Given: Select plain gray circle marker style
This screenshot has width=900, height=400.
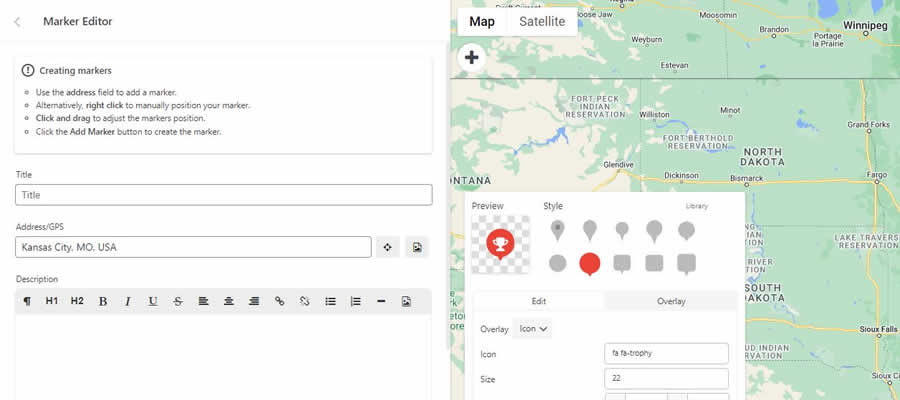Looking at the screenshot, I should (x=557, y=263).
